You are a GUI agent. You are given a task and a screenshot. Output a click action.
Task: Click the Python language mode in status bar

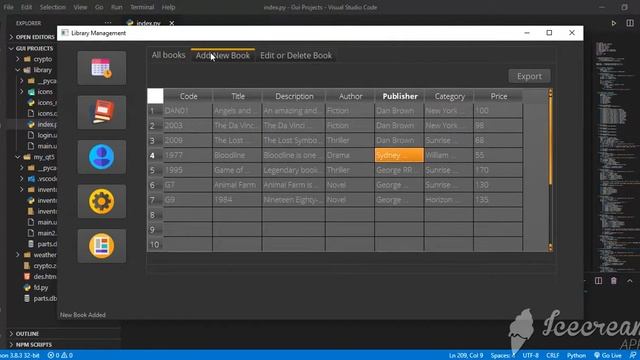point(576,355)
